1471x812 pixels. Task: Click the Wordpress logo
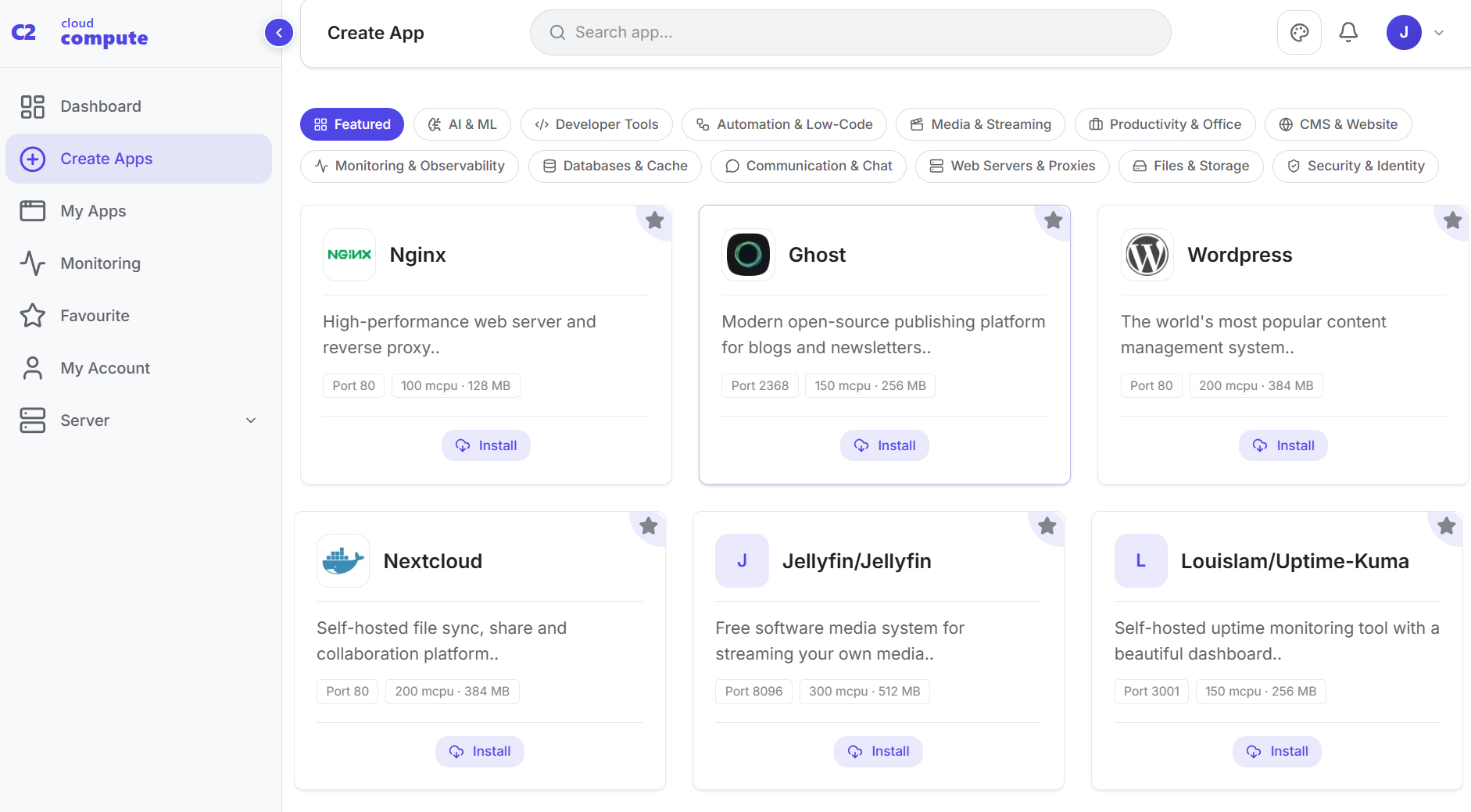coord(1147,255)
